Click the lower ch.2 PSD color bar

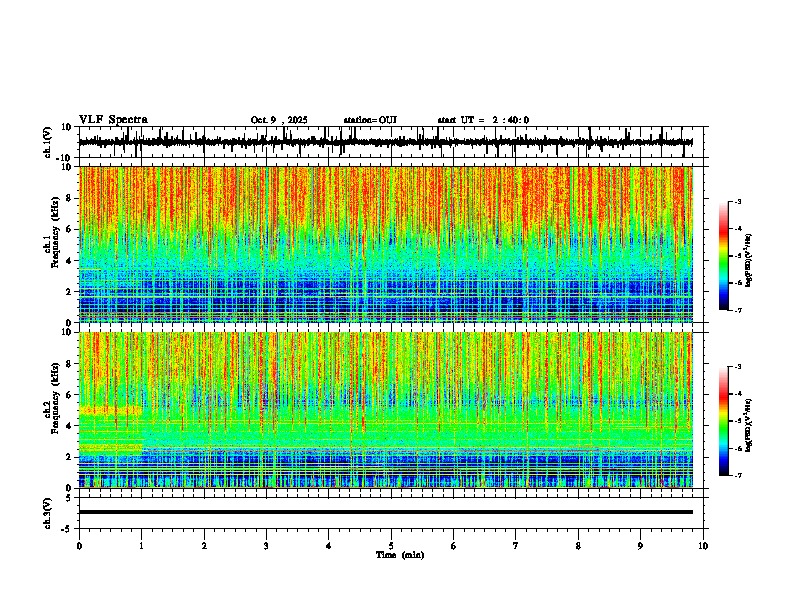[x=724, y=421]
